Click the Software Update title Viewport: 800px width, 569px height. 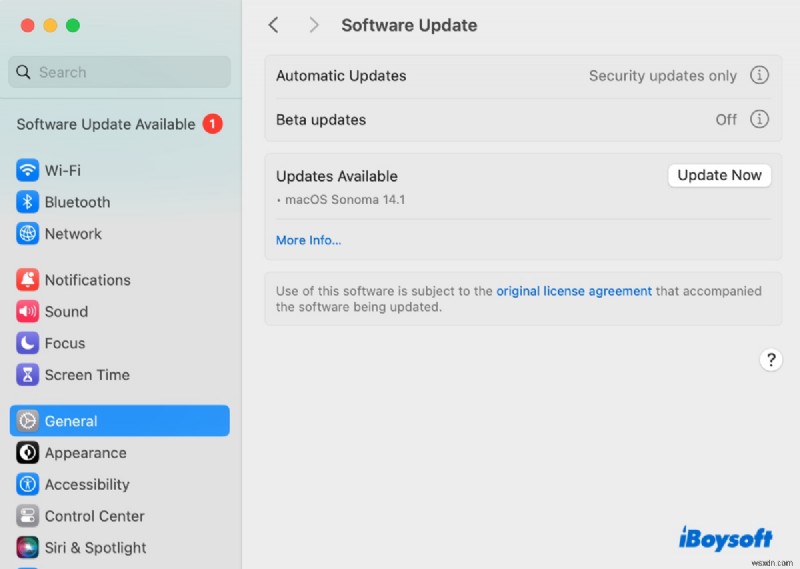pos(409,25)
